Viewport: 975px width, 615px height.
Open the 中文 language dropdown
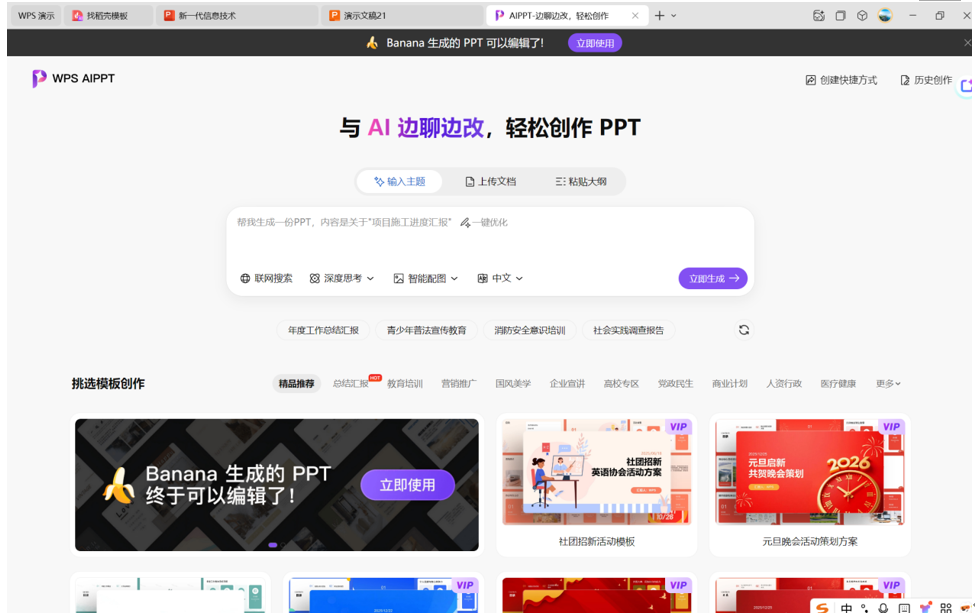coord(500,279)
